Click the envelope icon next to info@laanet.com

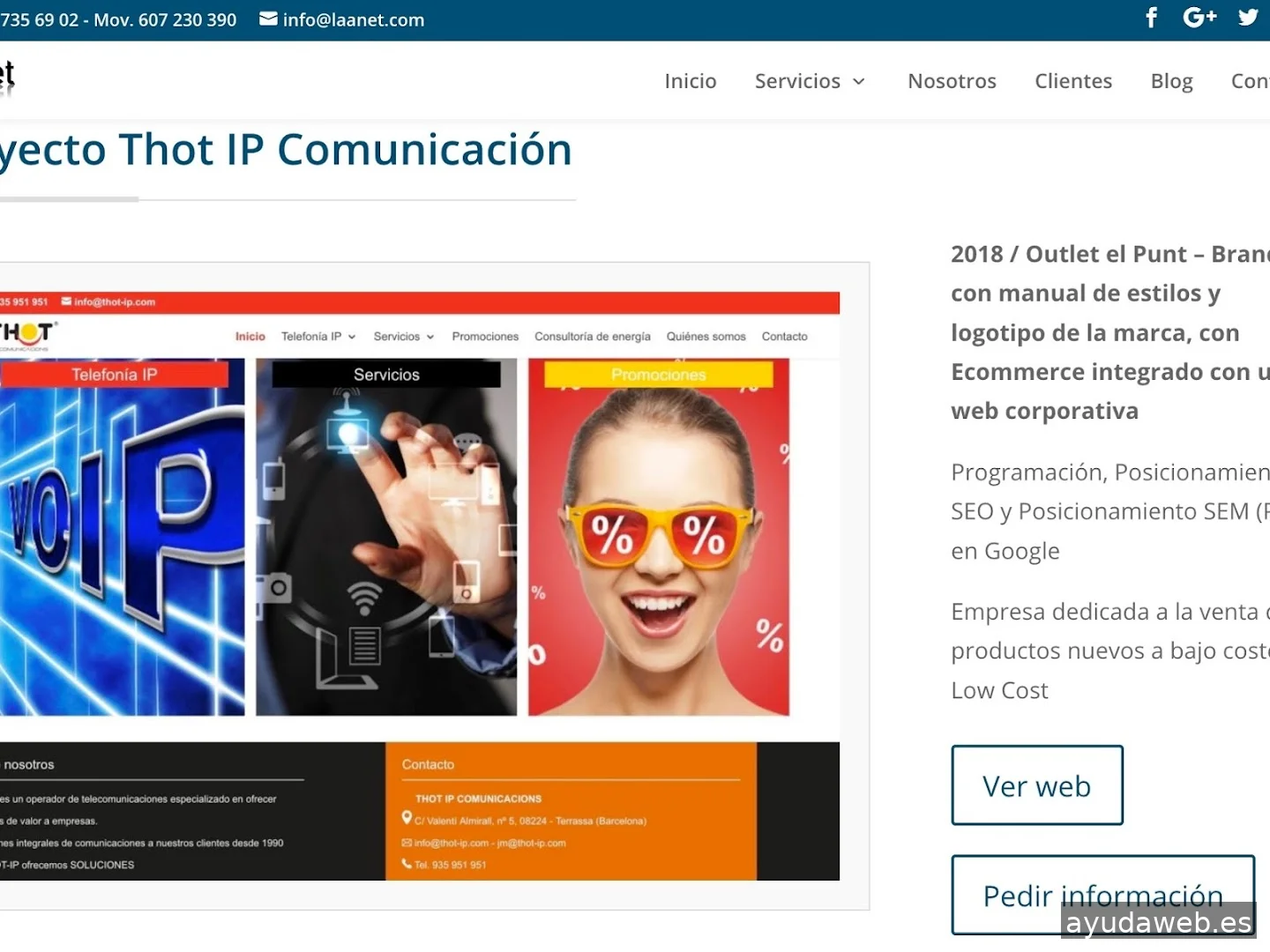click(268, 19)
